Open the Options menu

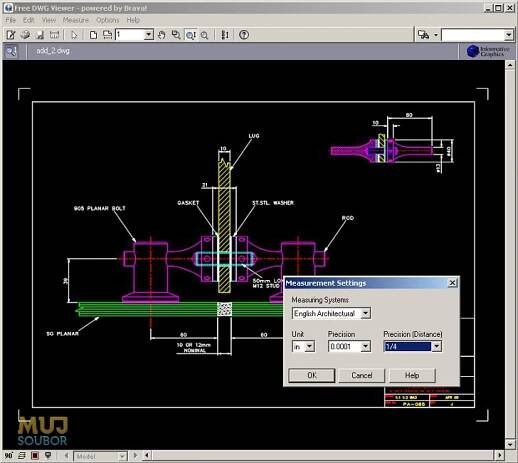tap(107, 20)
